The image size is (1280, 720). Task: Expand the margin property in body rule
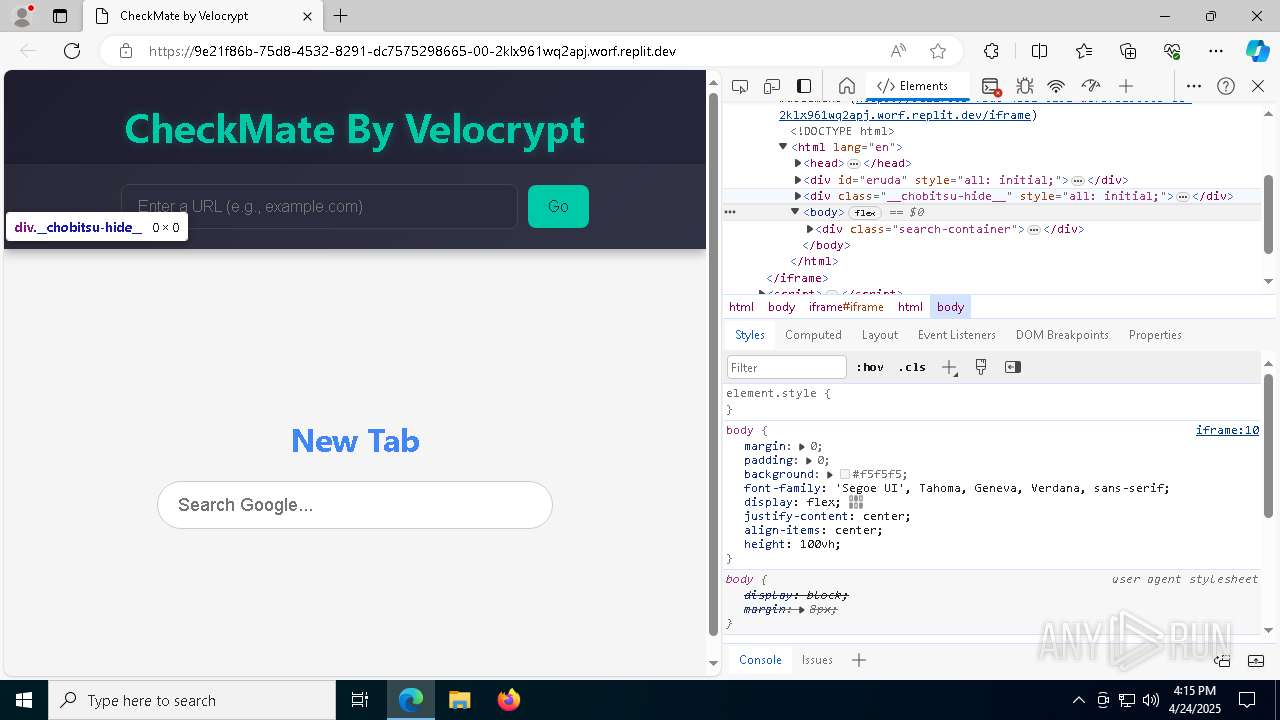coord(802,447)
